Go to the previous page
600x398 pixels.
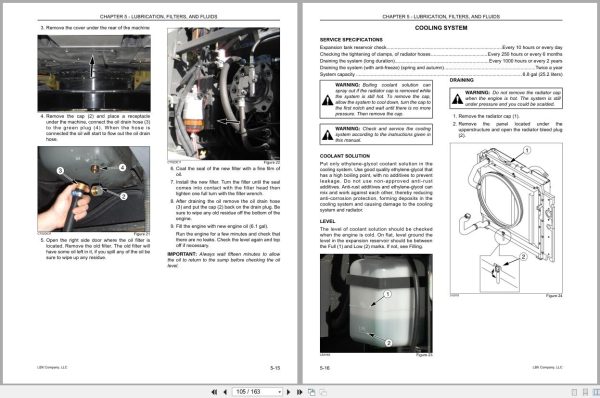click(x=225, y=392)
